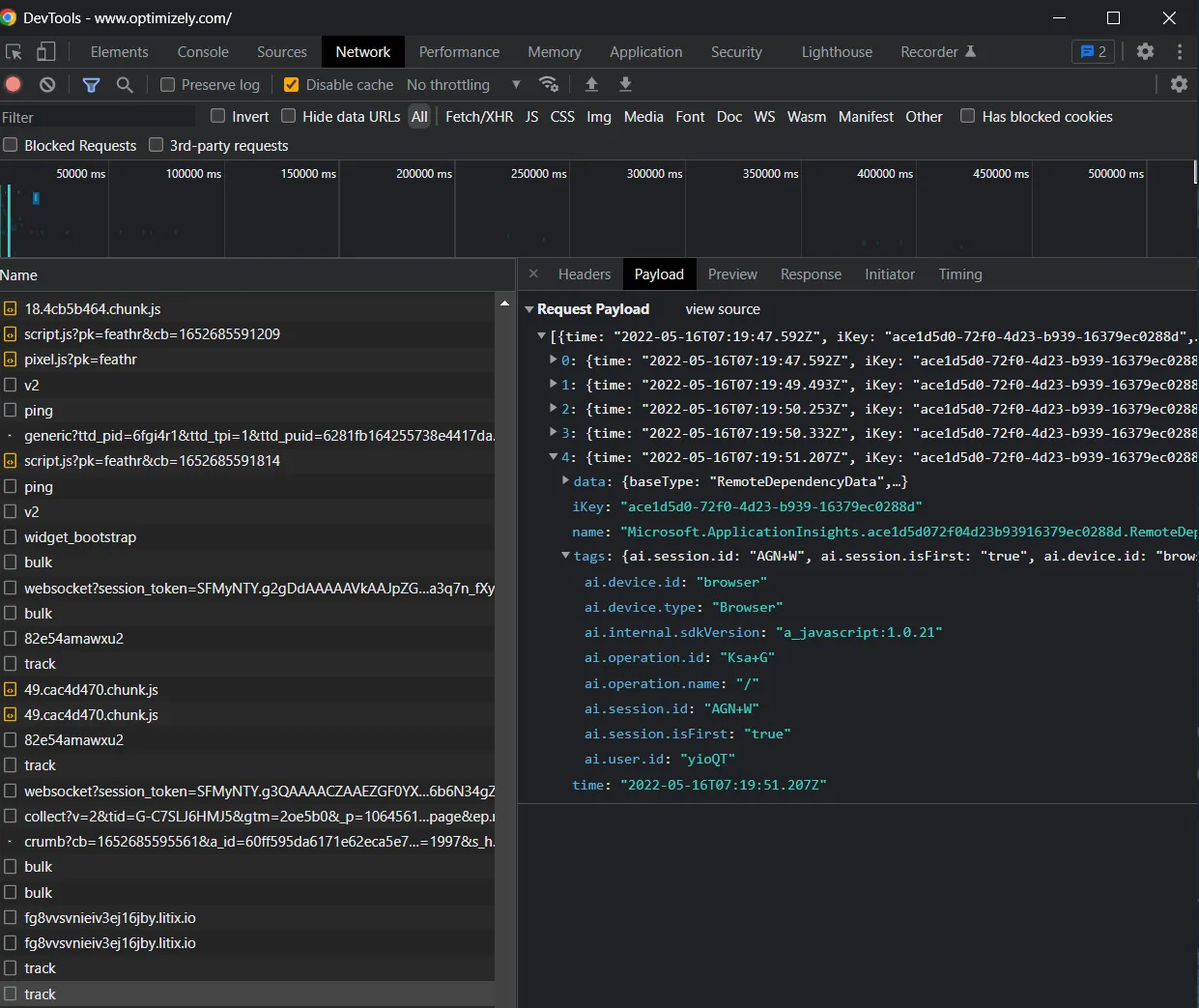Collapse payload item 4
1199x1008 pixels.
[x=554, y=457]
